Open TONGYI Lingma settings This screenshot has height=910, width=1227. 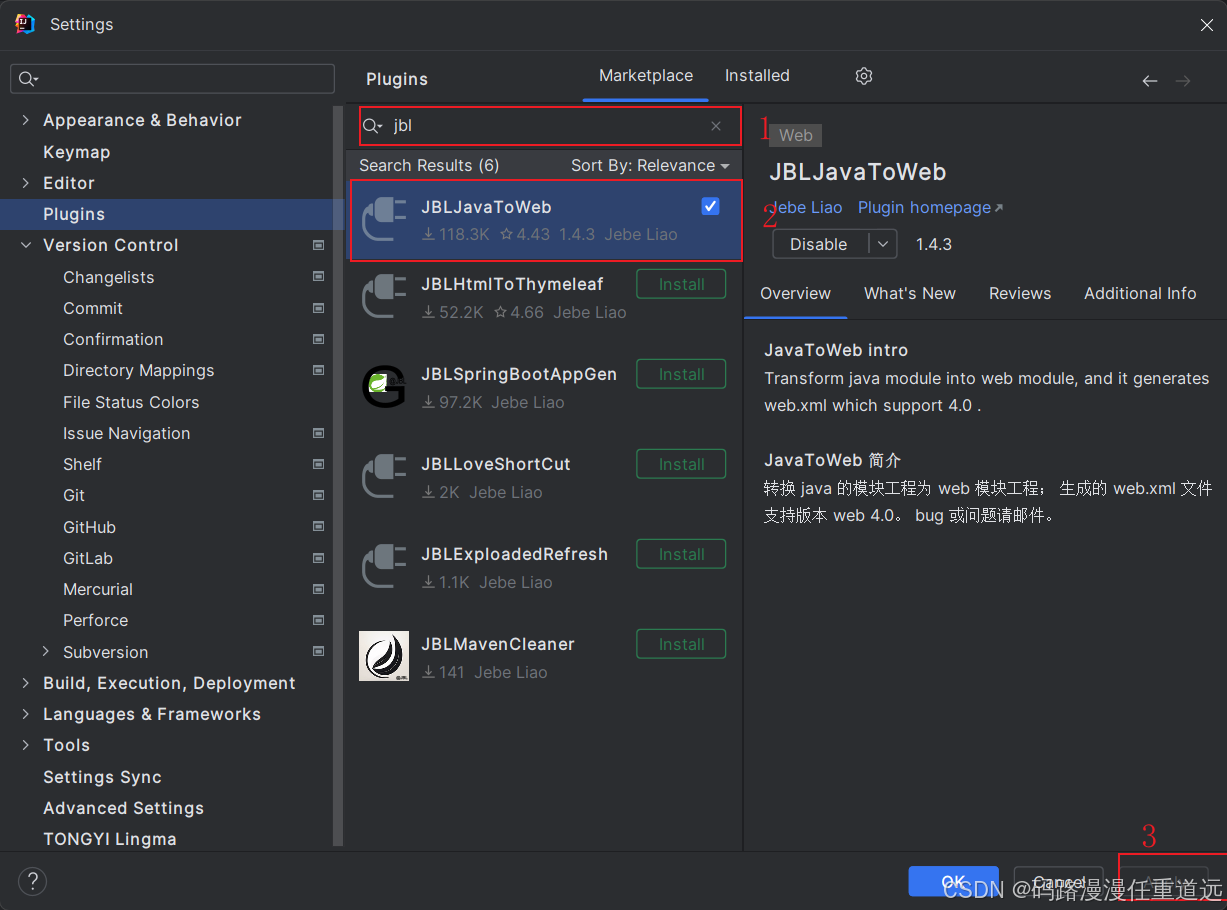tap(110, 839)
